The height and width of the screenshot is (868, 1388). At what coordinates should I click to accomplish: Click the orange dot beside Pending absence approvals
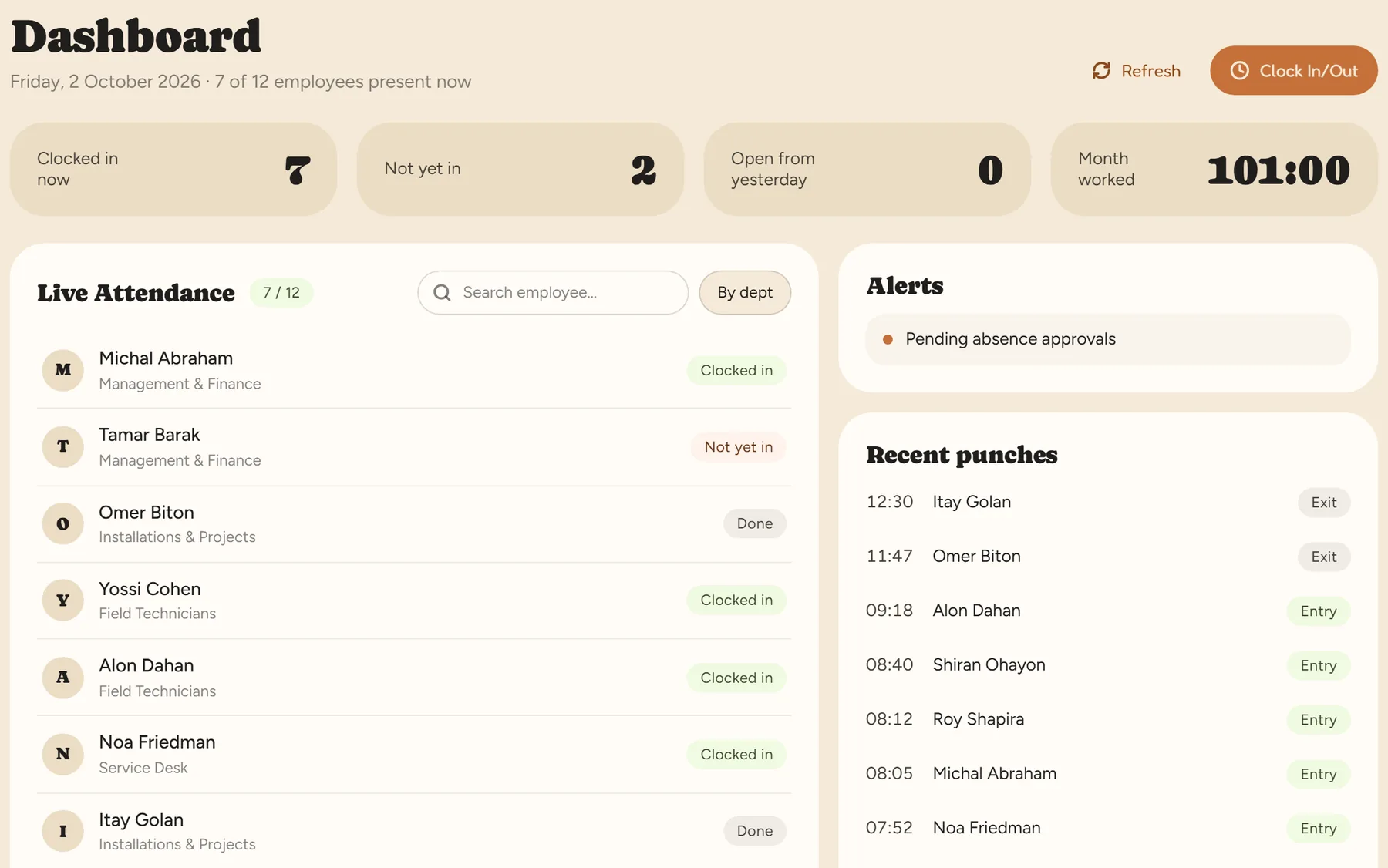[888, 339]
